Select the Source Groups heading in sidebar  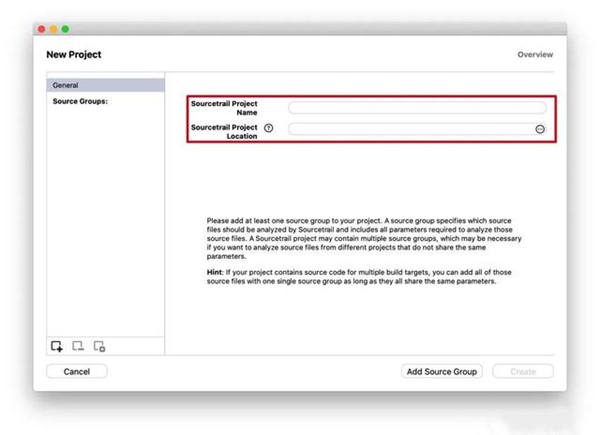pyautogui.click(x=80, y=101)
